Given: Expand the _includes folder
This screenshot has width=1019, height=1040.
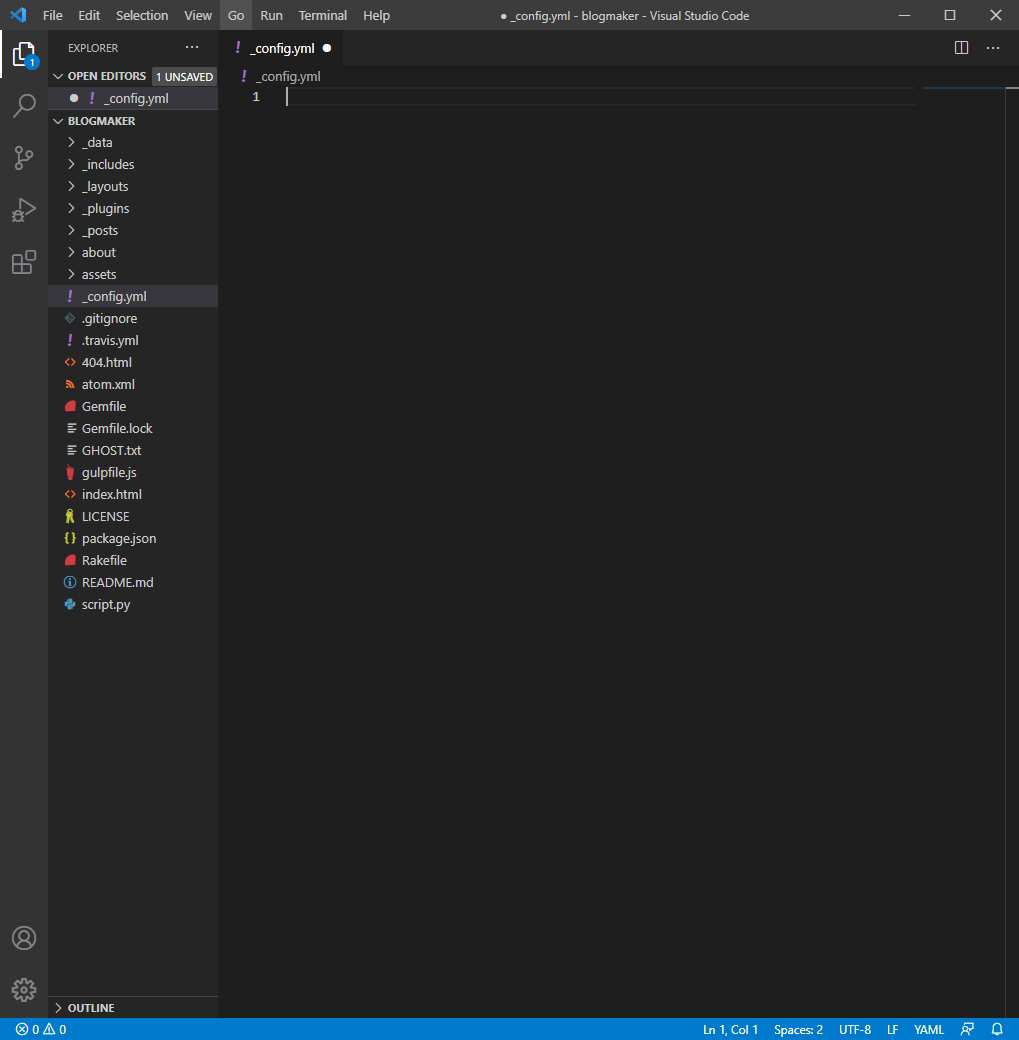Looking at the screenshot, I should (x=133, y=164).
